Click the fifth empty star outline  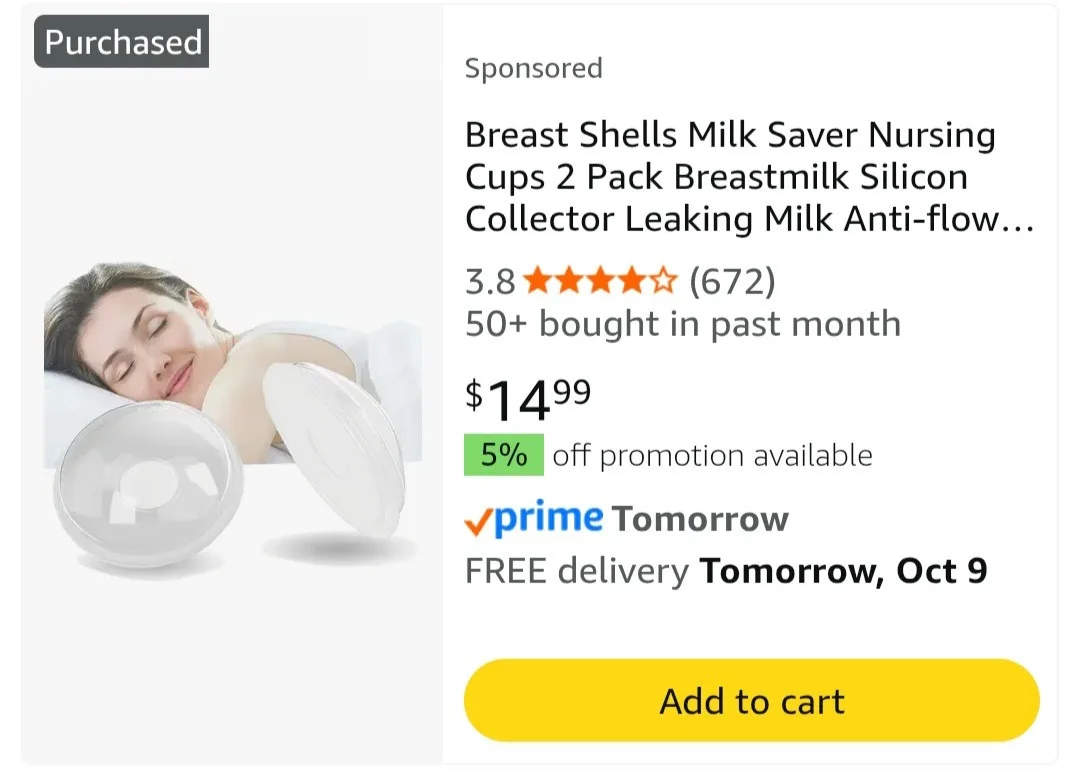(664, 282)
